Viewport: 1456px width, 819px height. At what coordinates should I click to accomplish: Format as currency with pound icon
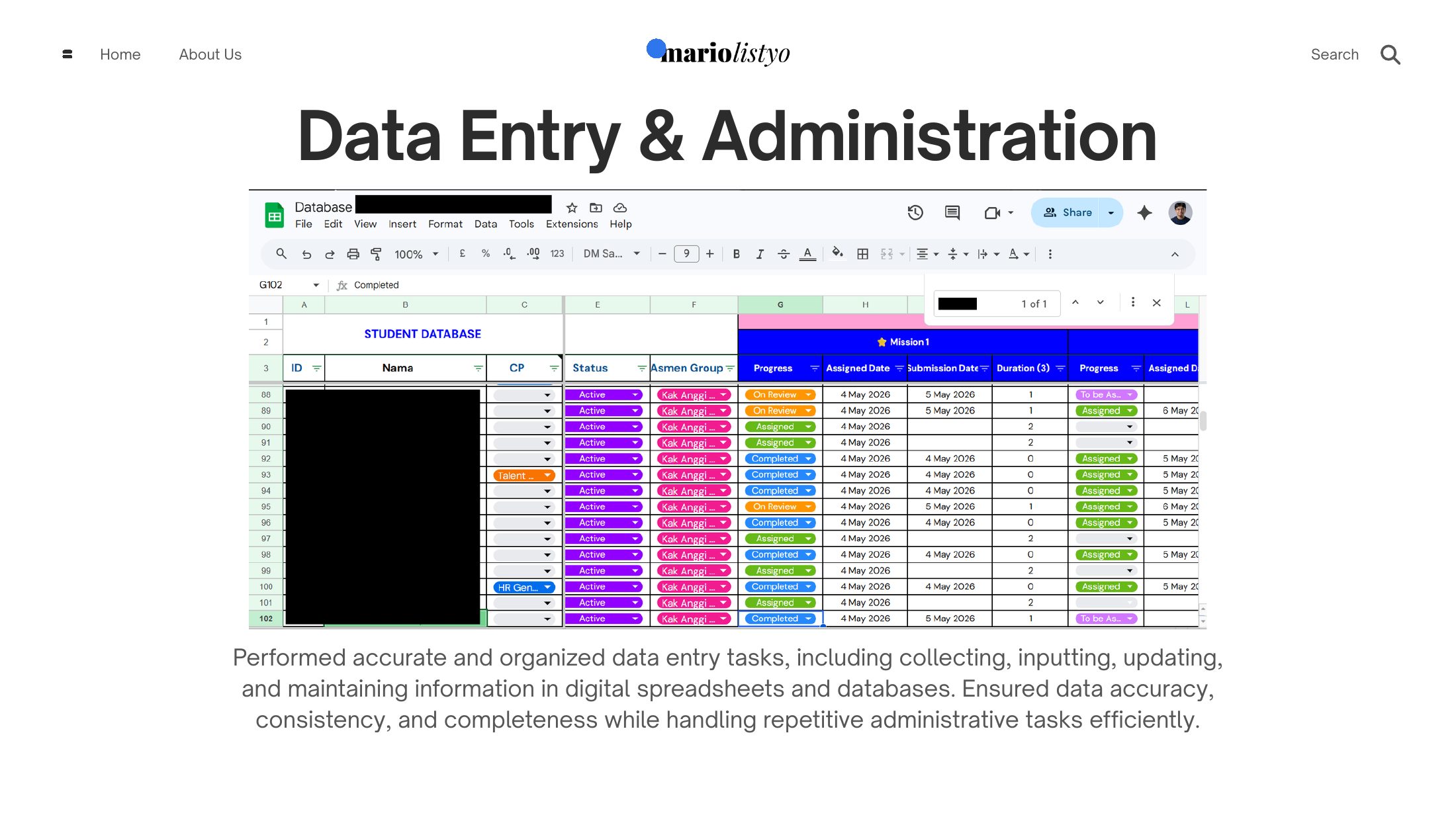click(462, 253)
